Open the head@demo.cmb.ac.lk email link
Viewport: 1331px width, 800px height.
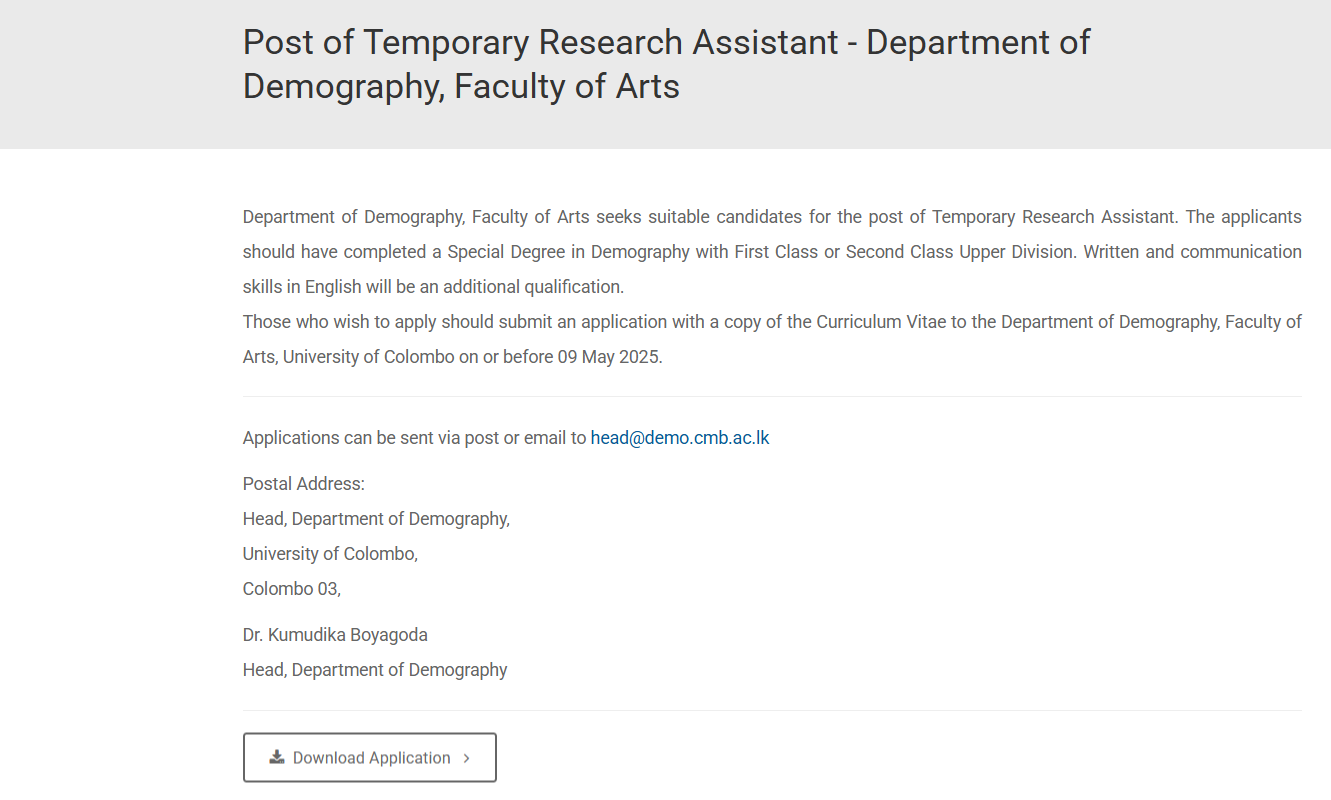(x=680, y=437)
